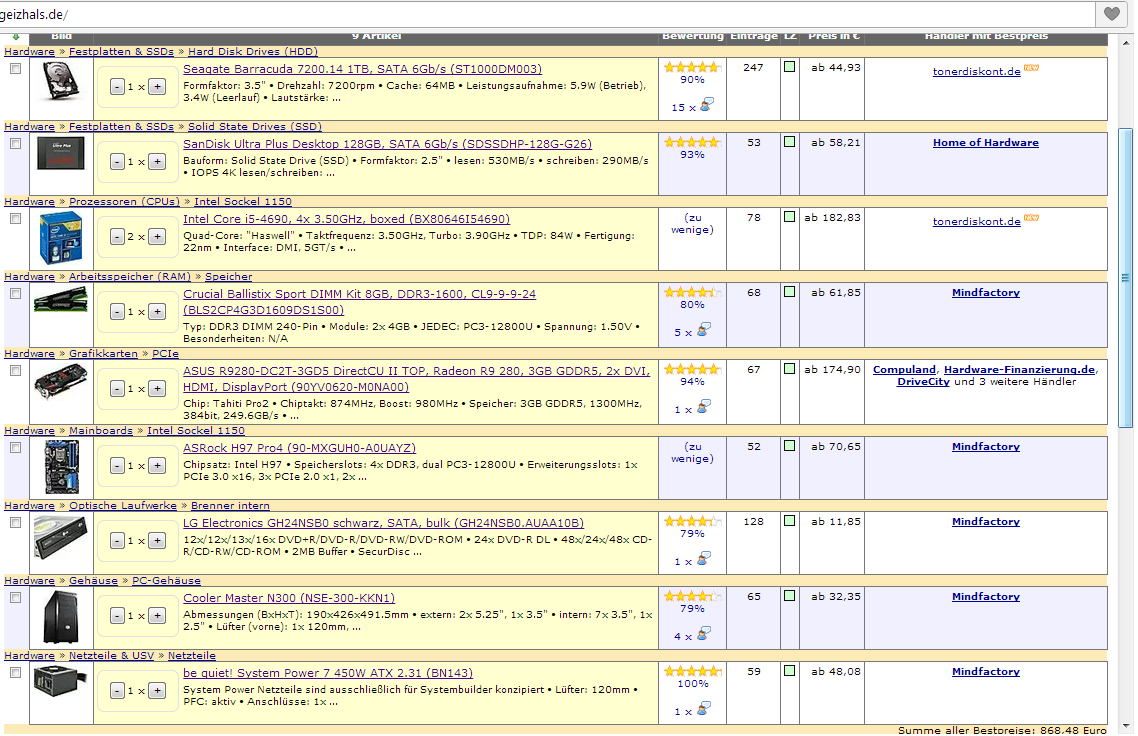Viewport: 1138px width, 736px height.
Task: Open review comments icon for LG Electronics GH24NSB0
Action: click(703, 559)
